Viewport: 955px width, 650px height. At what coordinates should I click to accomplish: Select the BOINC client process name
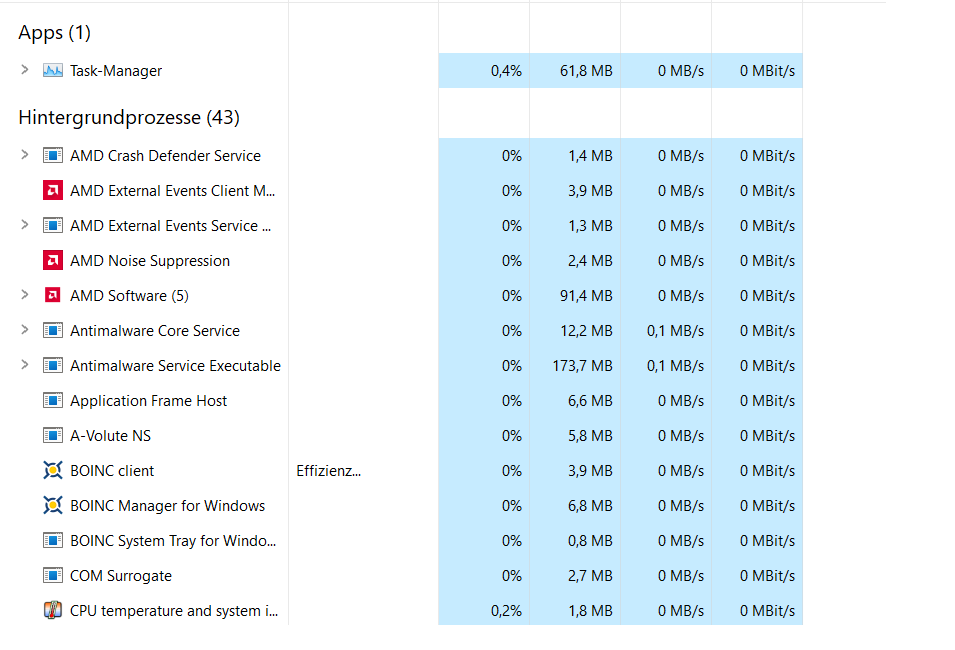click(112, 471)
